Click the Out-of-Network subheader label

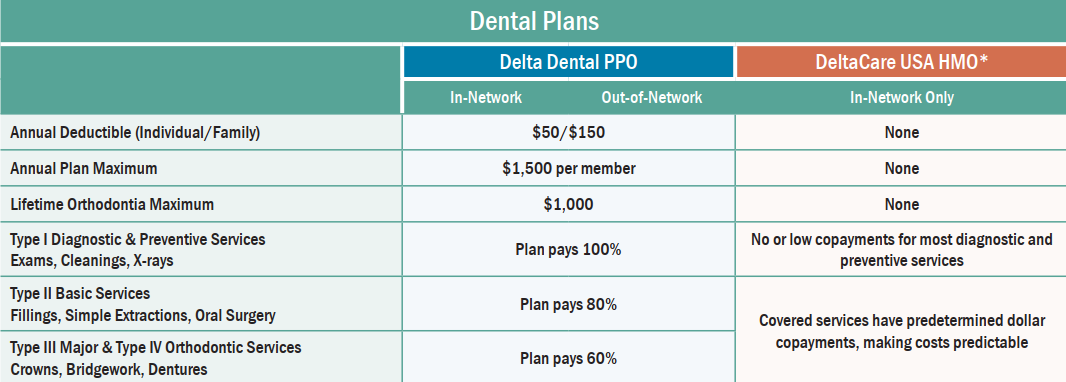click(651, 97)
